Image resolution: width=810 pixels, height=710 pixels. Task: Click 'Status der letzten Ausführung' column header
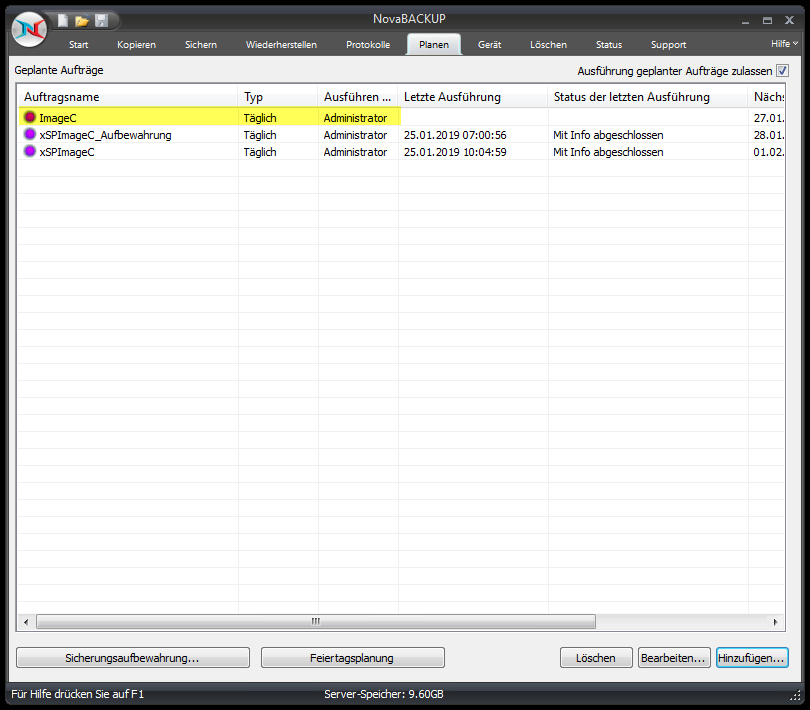[648, 97]
